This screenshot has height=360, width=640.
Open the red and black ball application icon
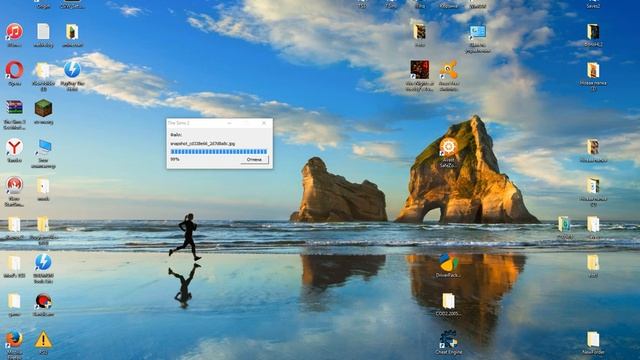click(x=43, y=302)
